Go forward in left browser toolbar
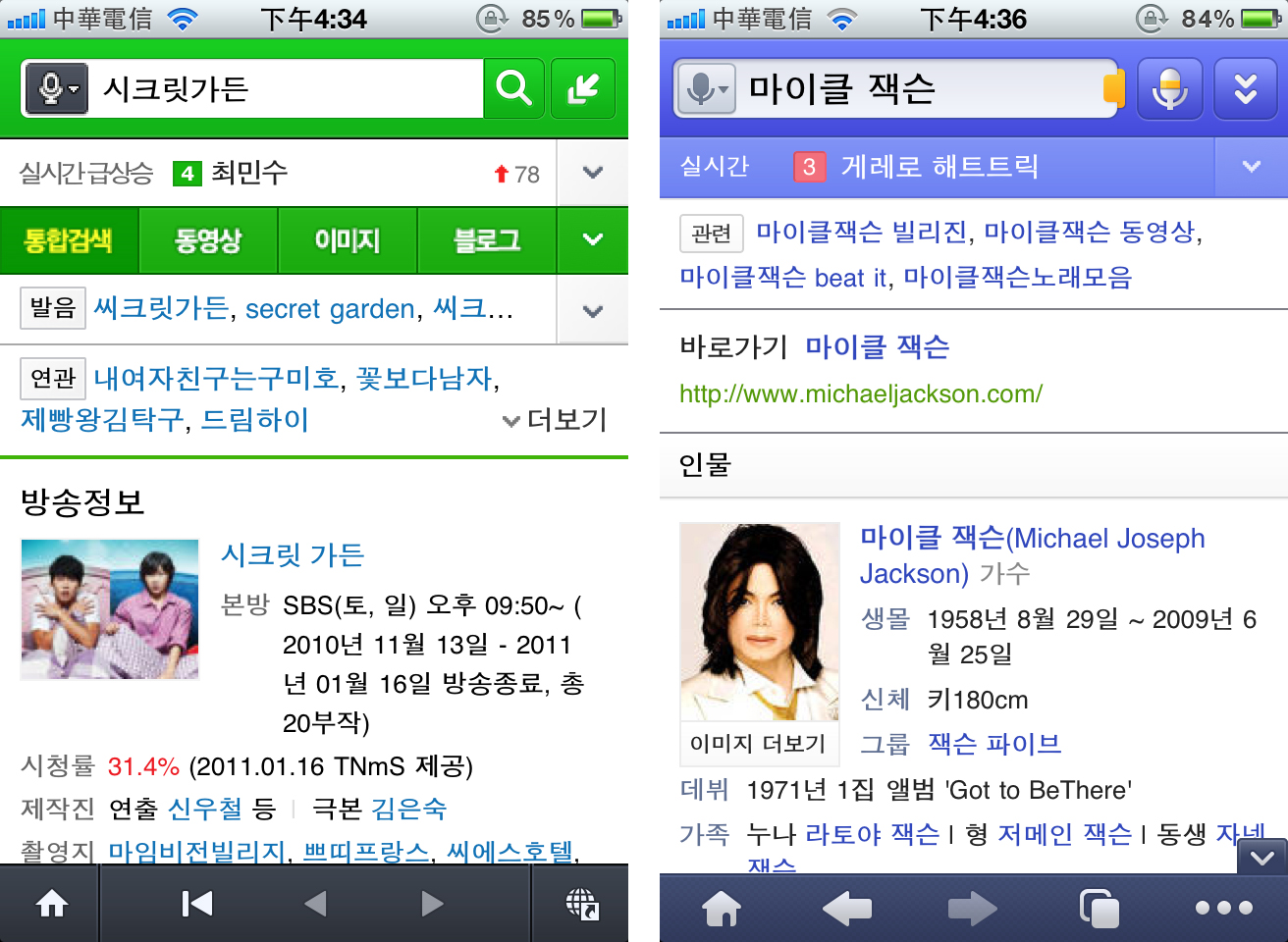 coord(432,904)
